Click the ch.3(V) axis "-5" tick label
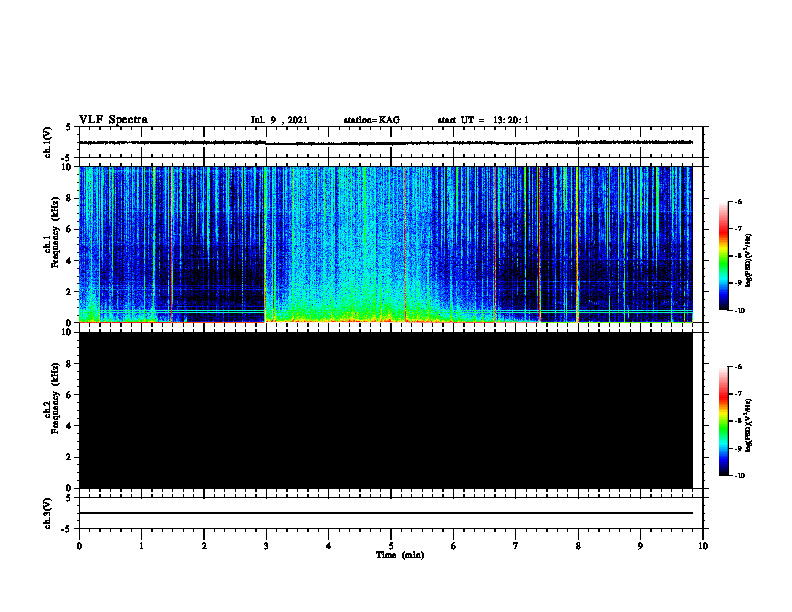Viewport: 792px width, 612px height. pos(67,529)
